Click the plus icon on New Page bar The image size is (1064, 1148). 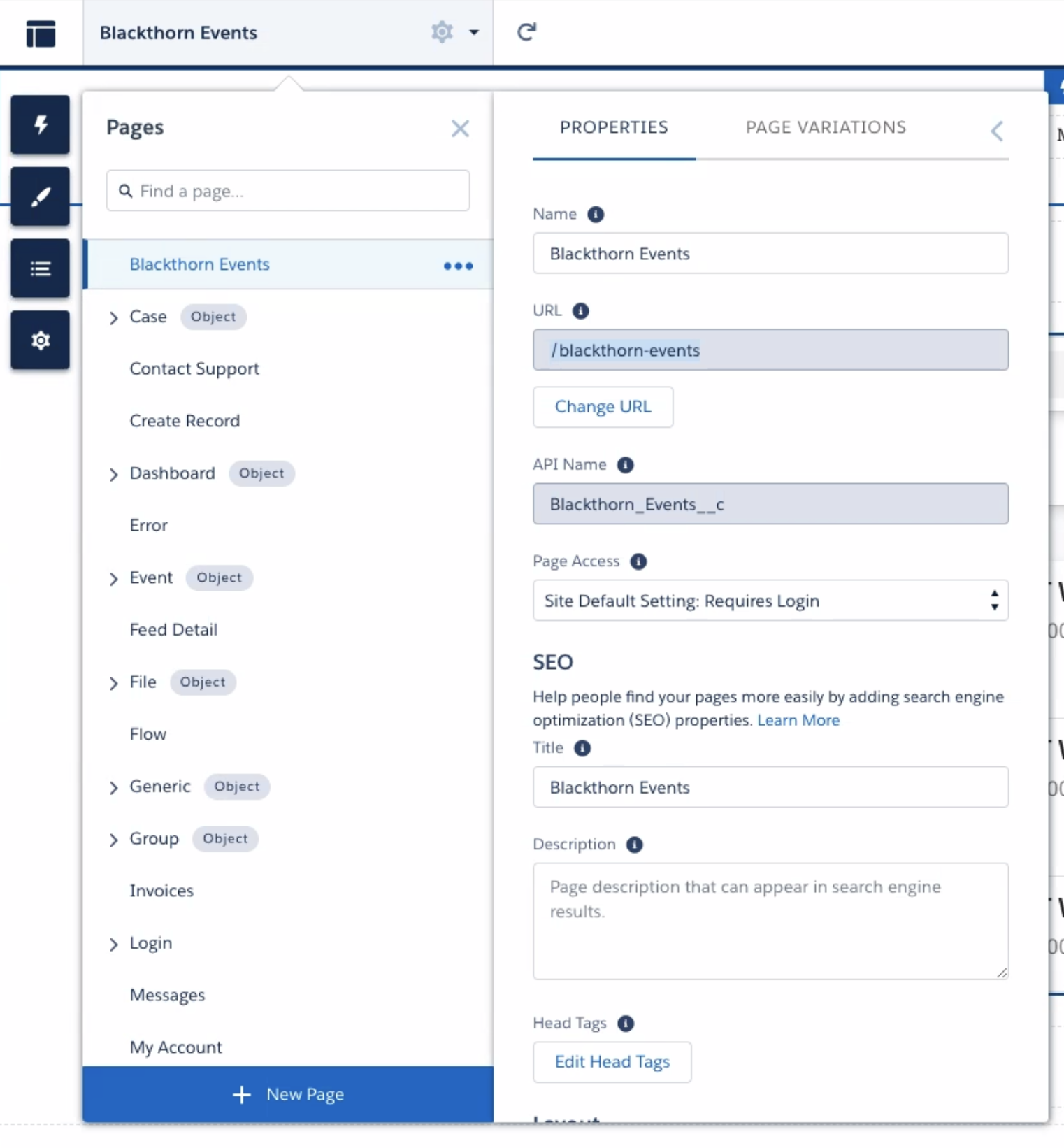pyautogui.click(x=241, y=1094)
